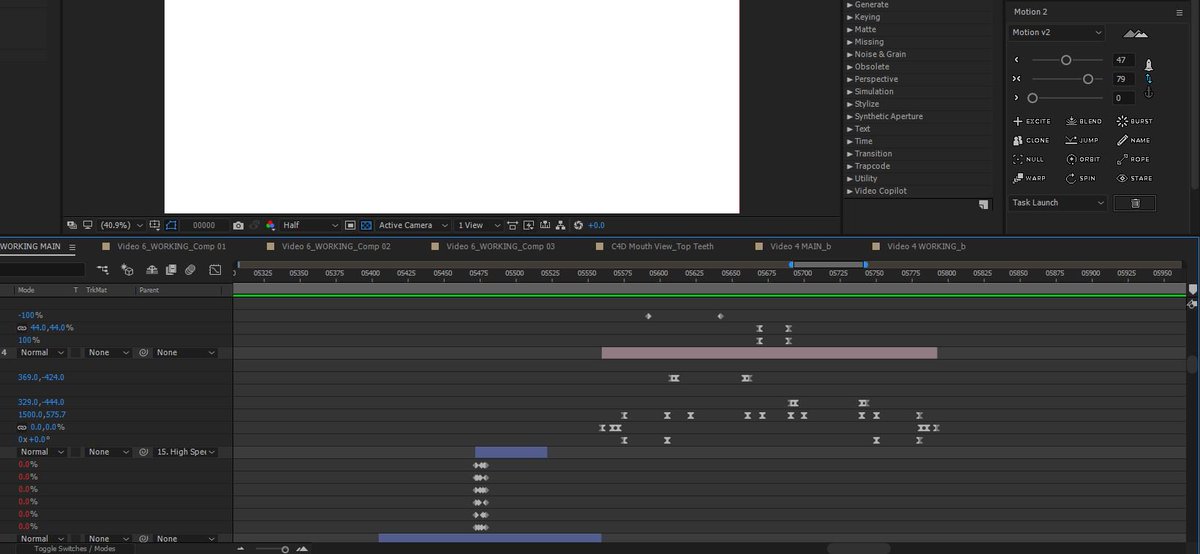Open the magnification (40.9%) dropdown
The height and width of the screenshot is (554, 1200).
(122, 226)
